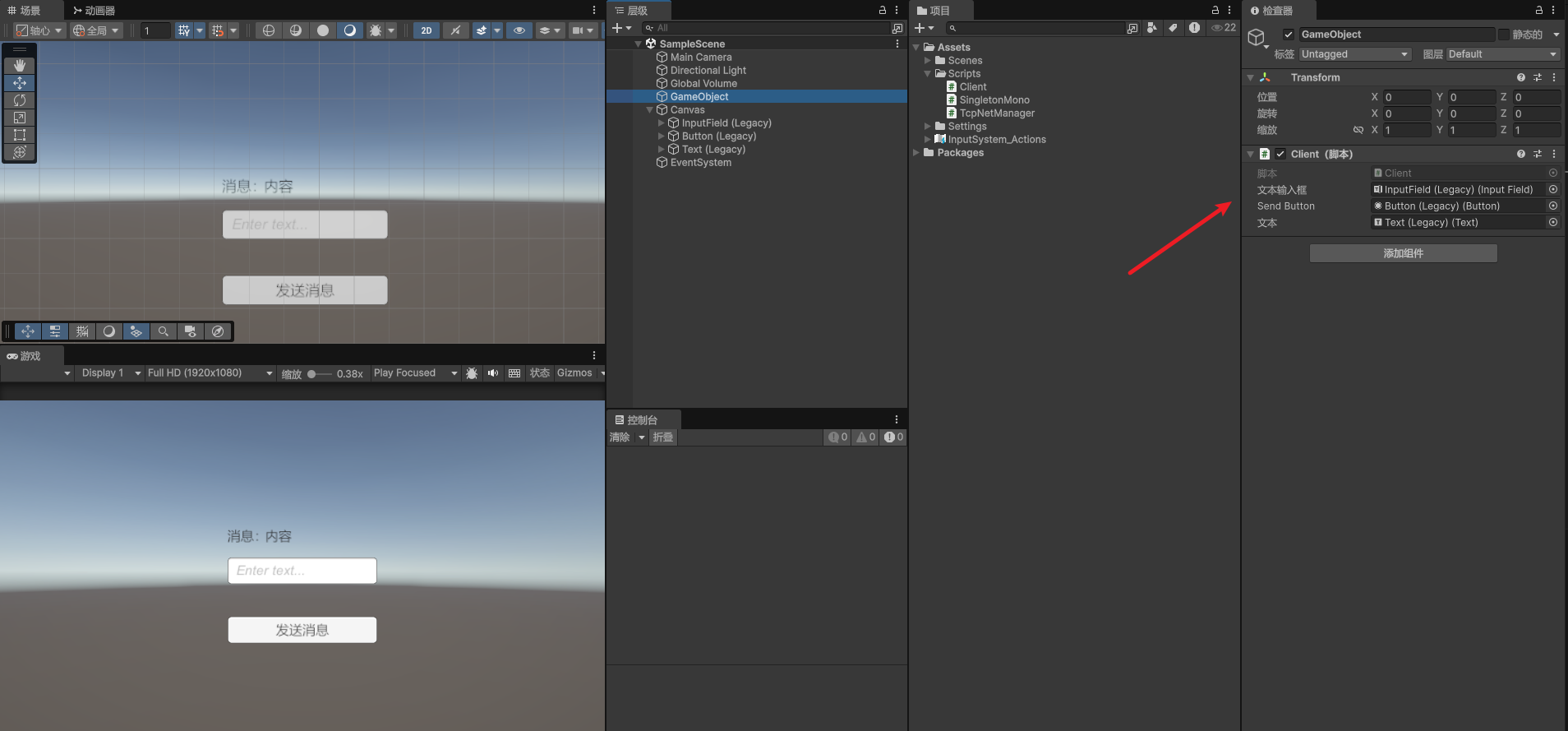
Task: Open the Display 1 dropdown
Action: tap(109, 373)
